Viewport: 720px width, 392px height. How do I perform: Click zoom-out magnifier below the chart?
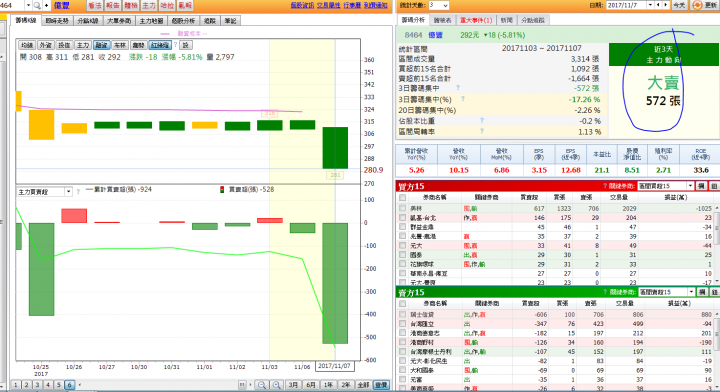261,385
